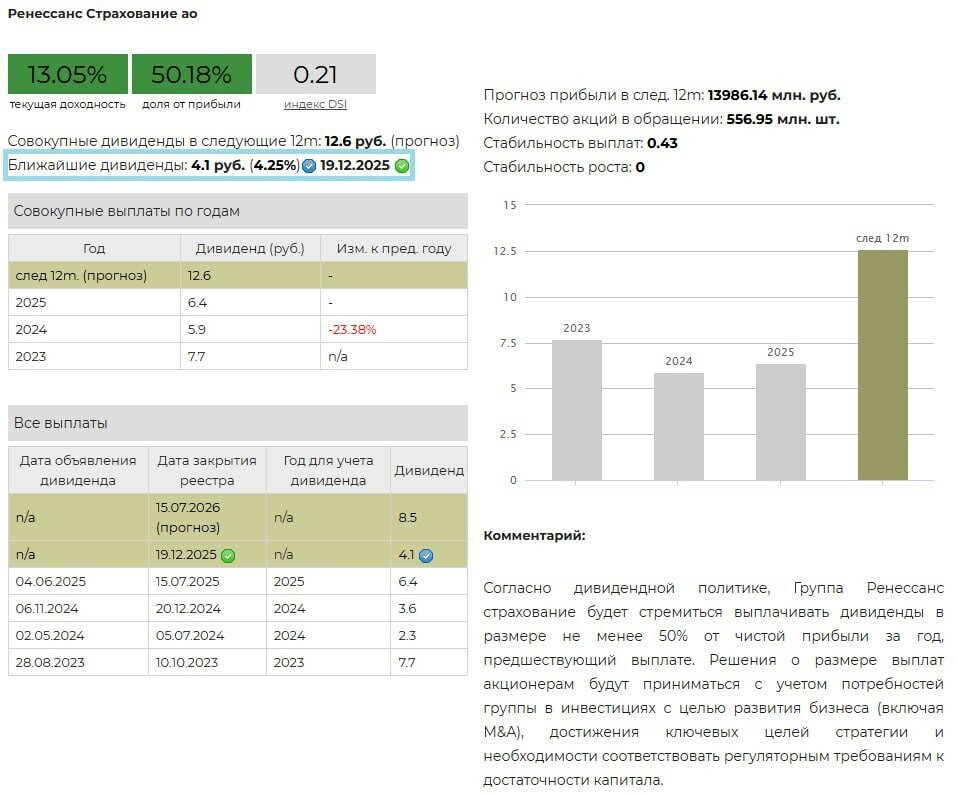Collapse the Совокупные выплаты по годам section header
Image resolution: width=957 pixels, height=796 pixels.
coord(237,211)
